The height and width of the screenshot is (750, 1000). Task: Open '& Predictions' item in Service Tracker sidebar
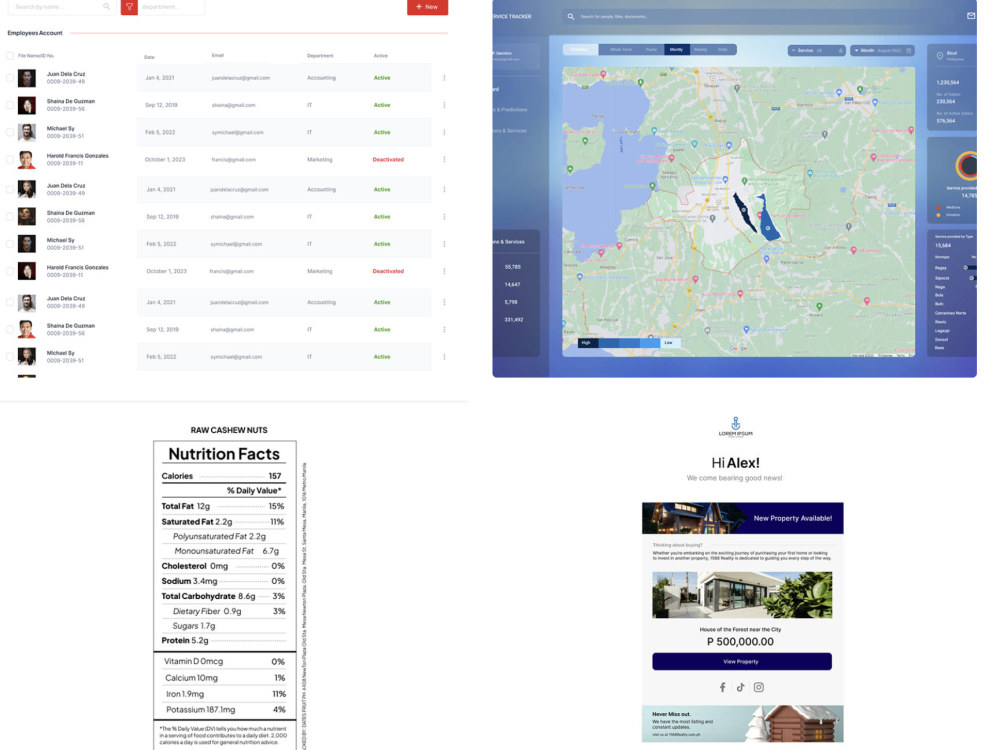click(510, 110)
